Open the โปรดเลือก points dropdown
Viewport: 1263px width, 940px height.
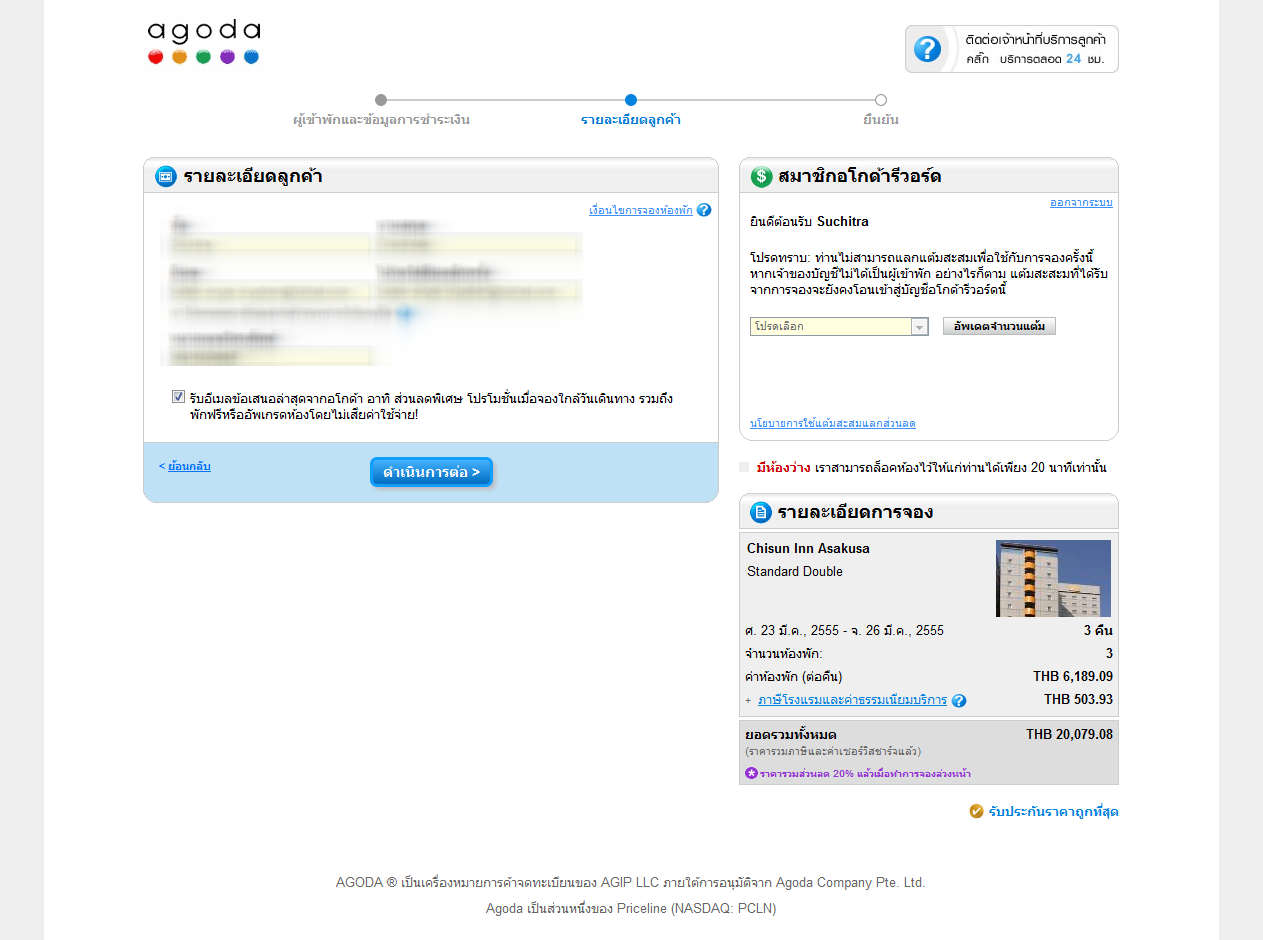point(840,326)
